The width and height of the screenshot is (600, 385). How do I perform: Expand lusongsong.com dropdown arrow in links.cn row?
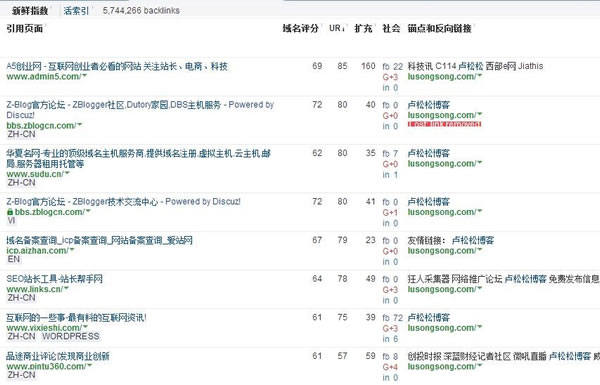[479, 289]
